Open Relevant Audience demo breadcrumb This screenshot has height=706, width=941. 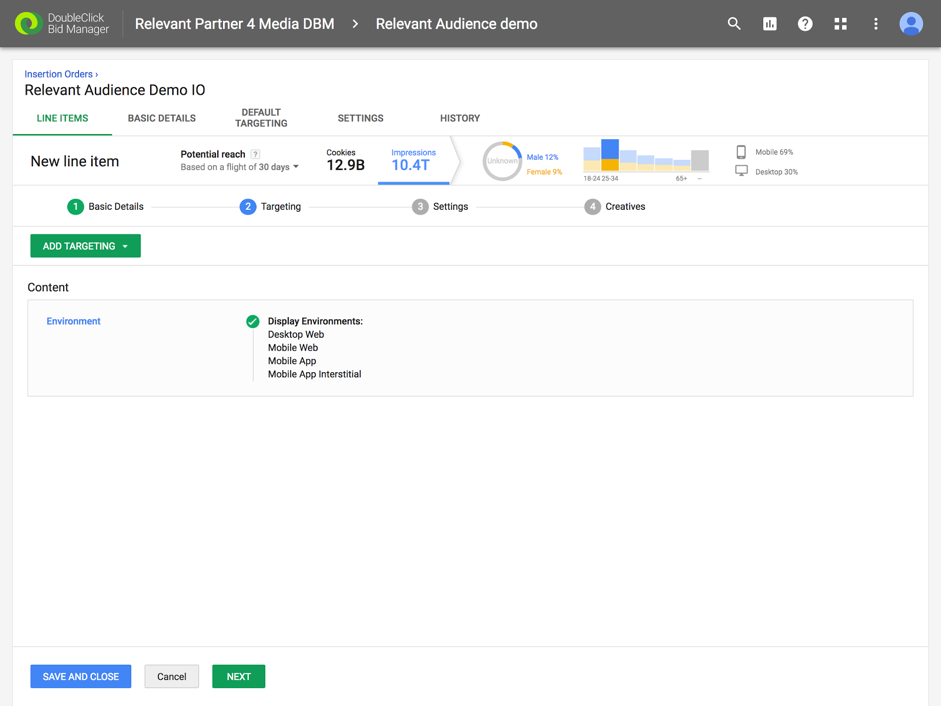tap(457, 23)
